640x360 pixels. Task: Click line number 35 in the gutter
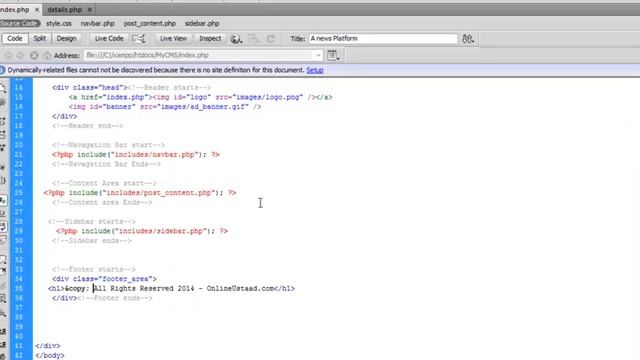tap(18, 289)
